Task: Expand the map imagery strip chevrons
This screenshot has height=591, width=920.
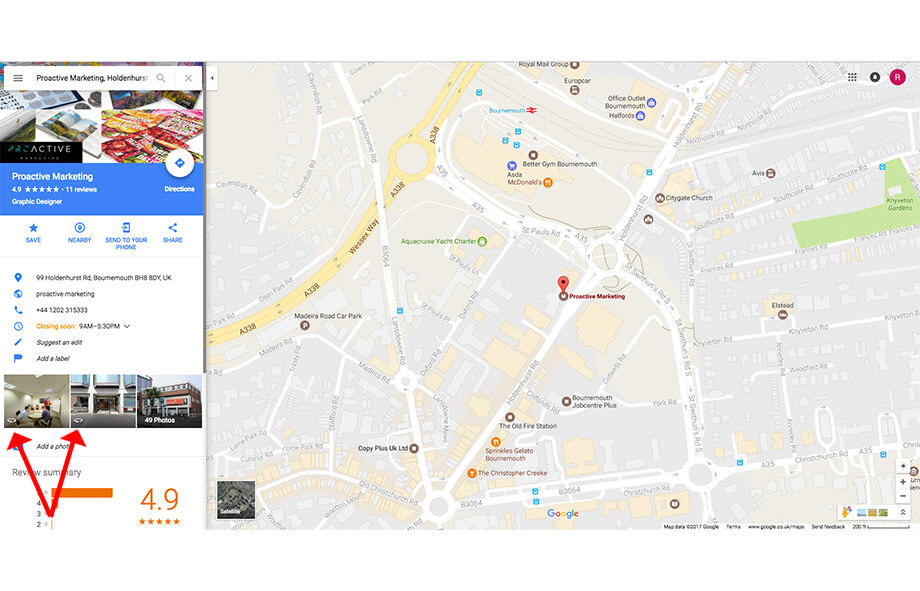Action: click(x=903, y=512)
